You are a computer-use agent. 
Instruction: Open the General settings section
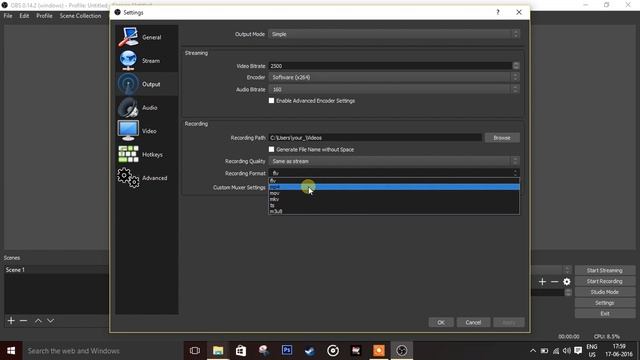tap(147, 37)
